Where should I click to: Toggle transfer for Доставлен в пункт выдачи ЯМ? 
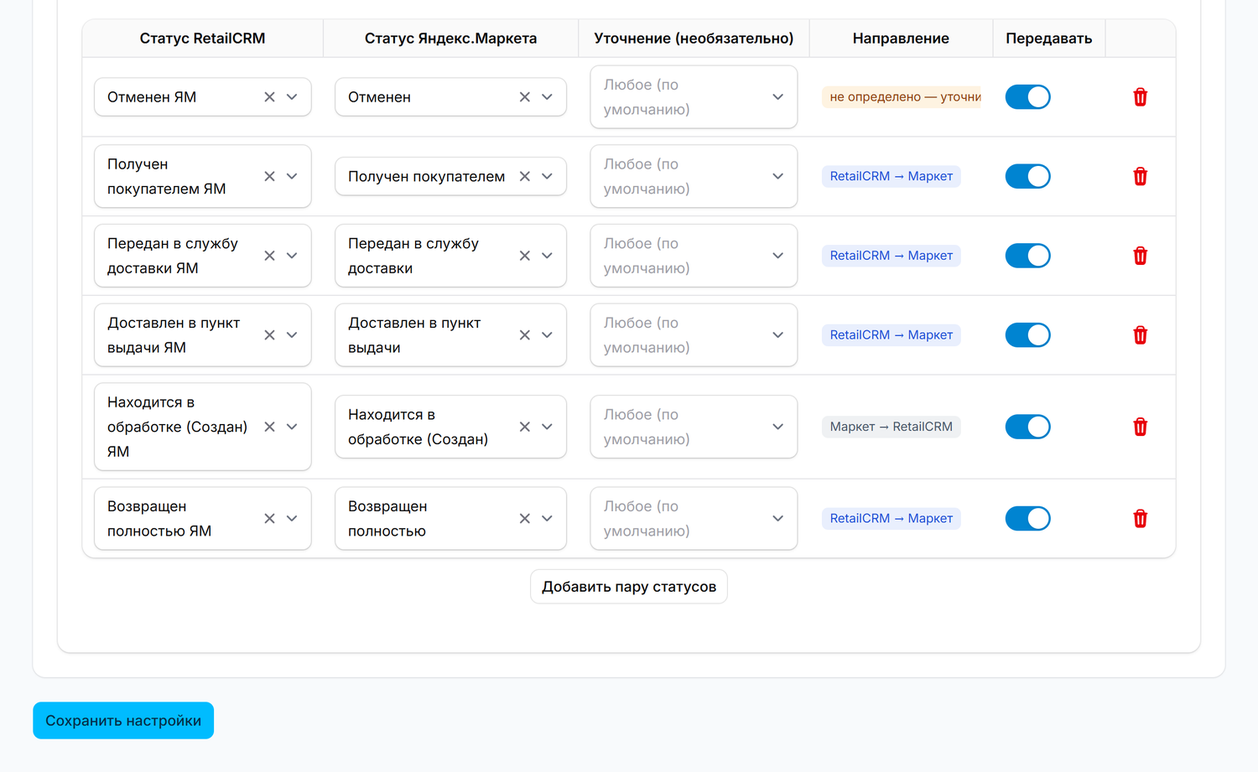(1027, 335)
